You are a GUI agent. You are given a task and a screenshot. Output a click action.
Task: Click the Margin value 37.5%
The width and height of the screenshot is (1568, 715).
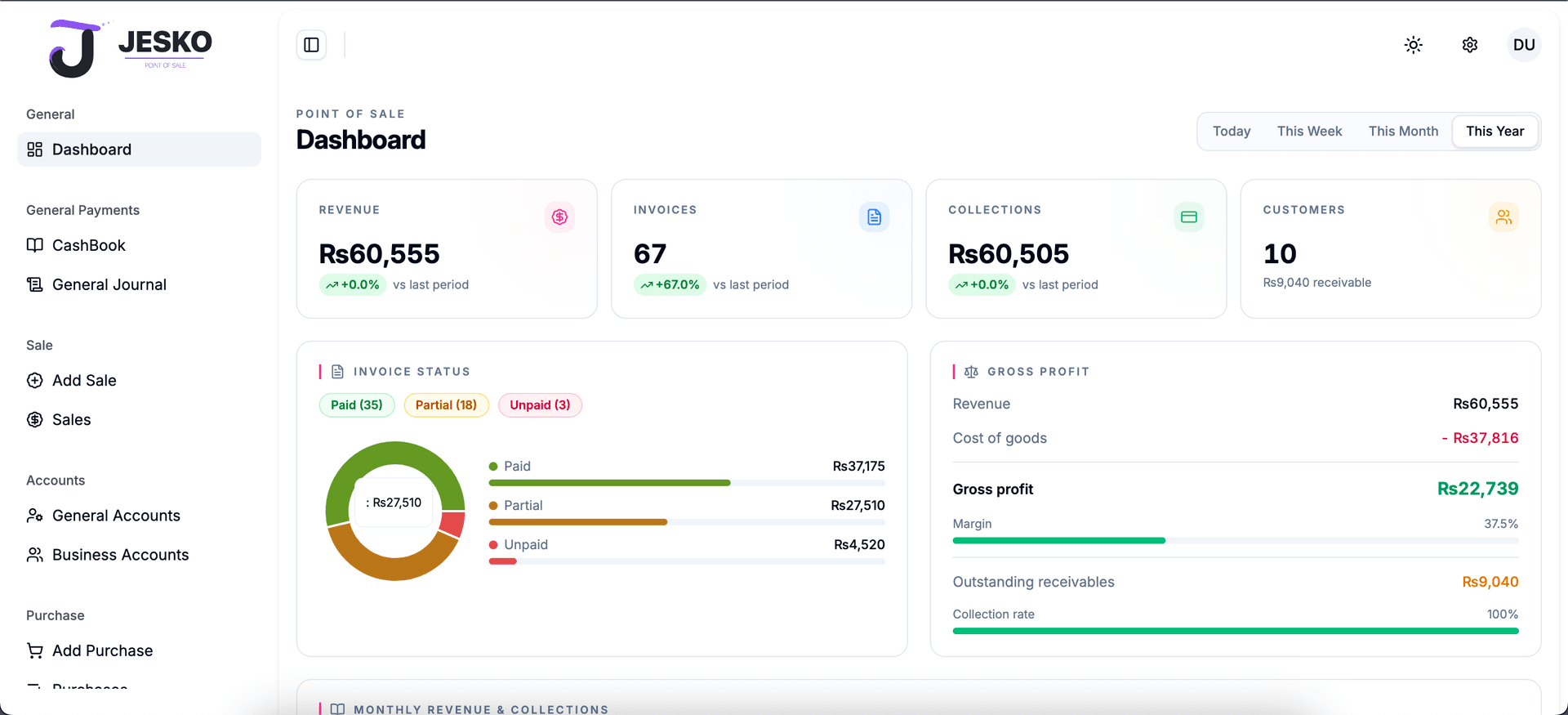1501,524
